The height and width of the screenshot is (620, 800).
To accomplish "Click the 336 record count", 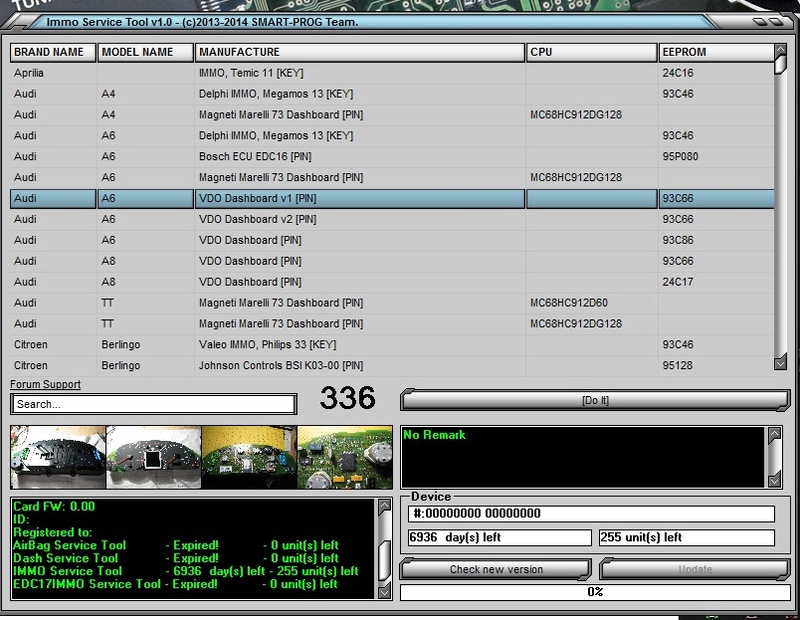I will point(347,398).
